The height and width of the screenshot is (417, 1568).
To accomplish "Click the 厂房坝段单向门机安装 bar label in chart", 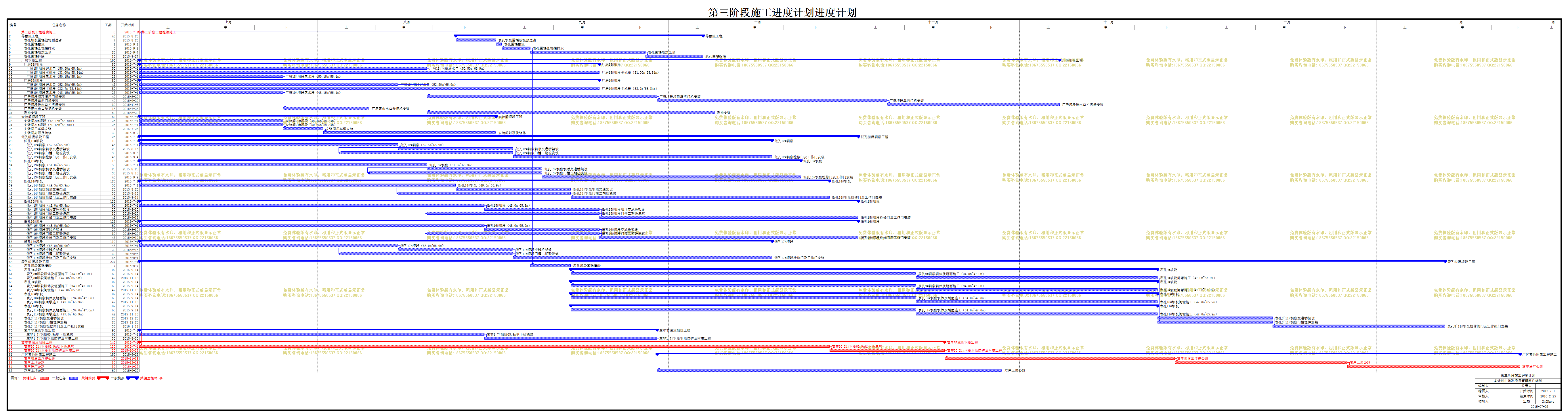I will pos(907,100).
